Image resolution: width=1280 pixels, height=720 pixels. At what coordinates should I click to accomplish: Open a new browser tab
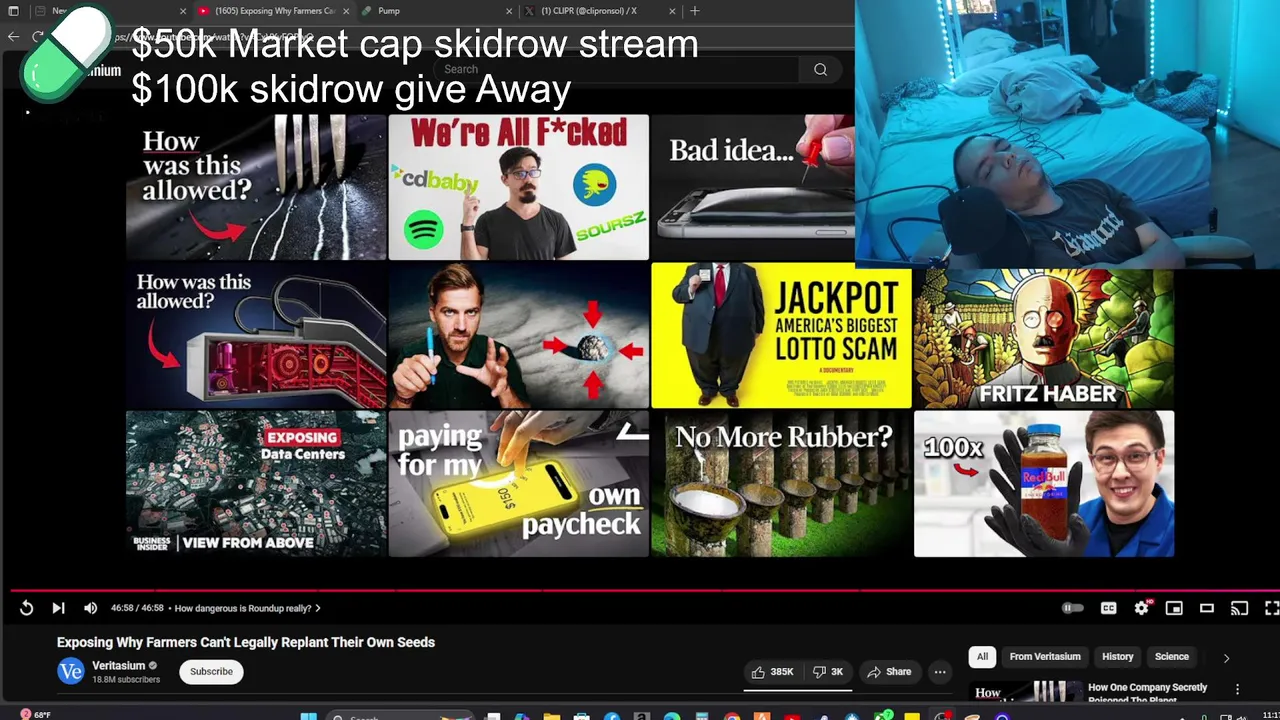click(x=695, y=11)
